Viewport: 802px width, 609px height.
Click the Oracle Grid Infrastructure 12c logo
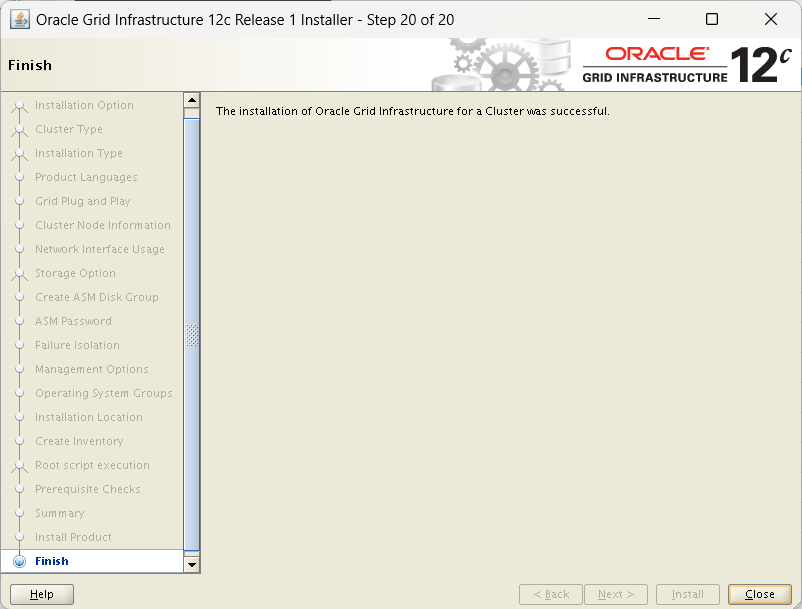click(687, 64)
